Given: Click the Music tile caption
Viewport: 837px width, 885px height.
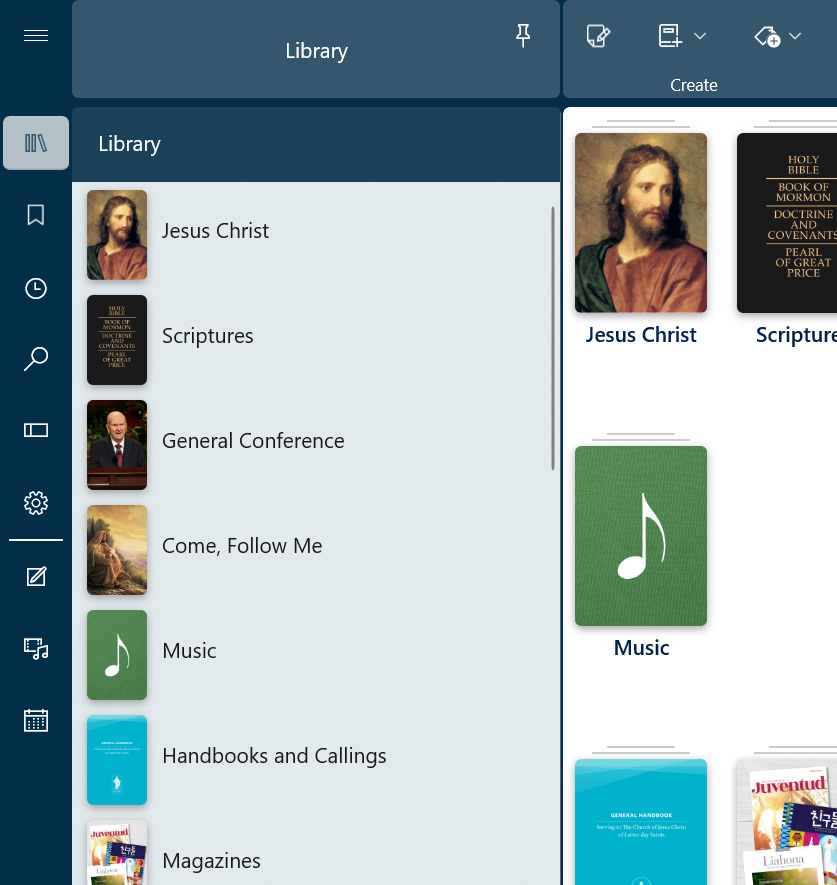Looking at the screenshot, I should [641, 648].
